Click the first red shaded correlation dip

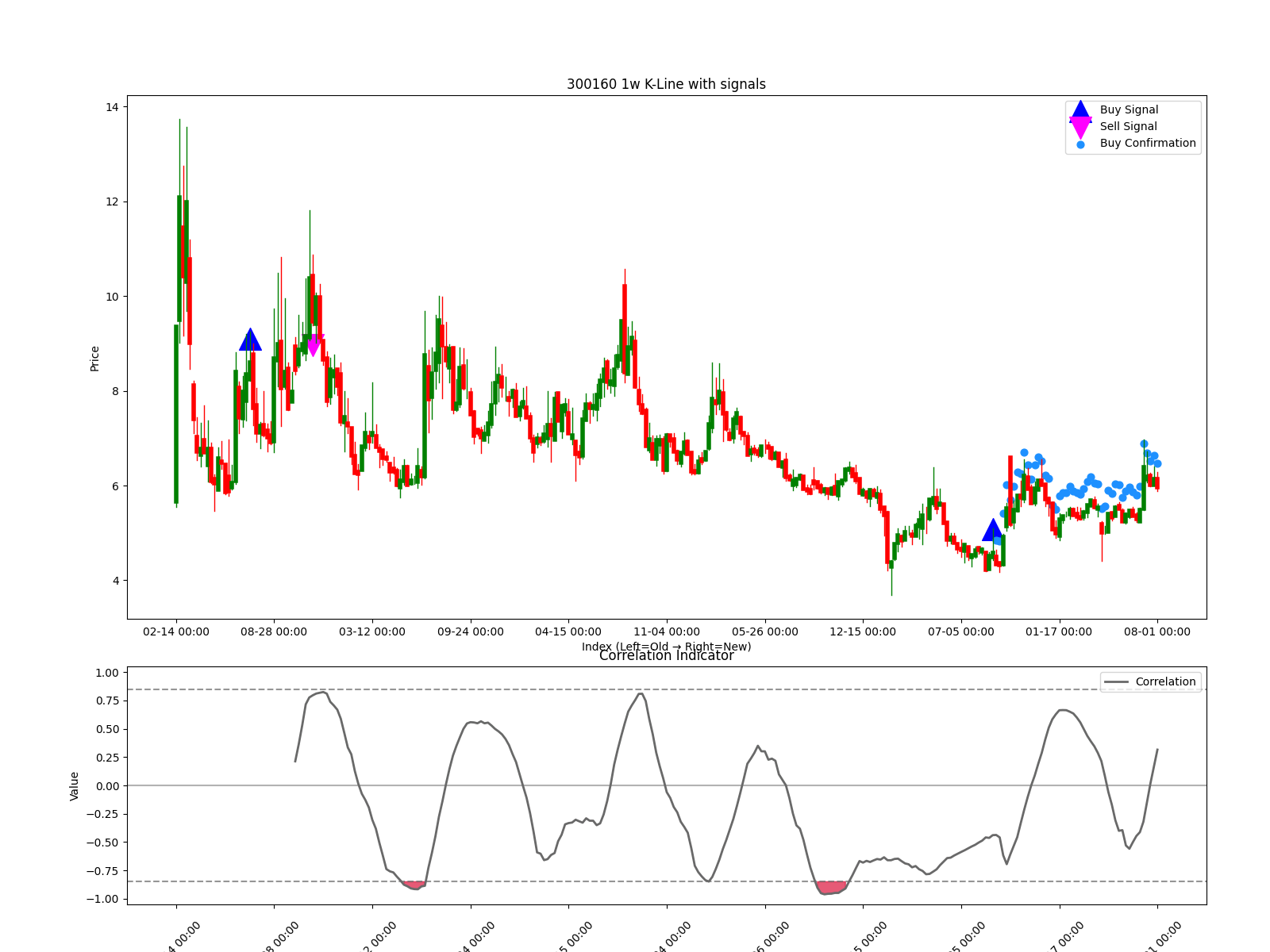click(x=414, y=885)
